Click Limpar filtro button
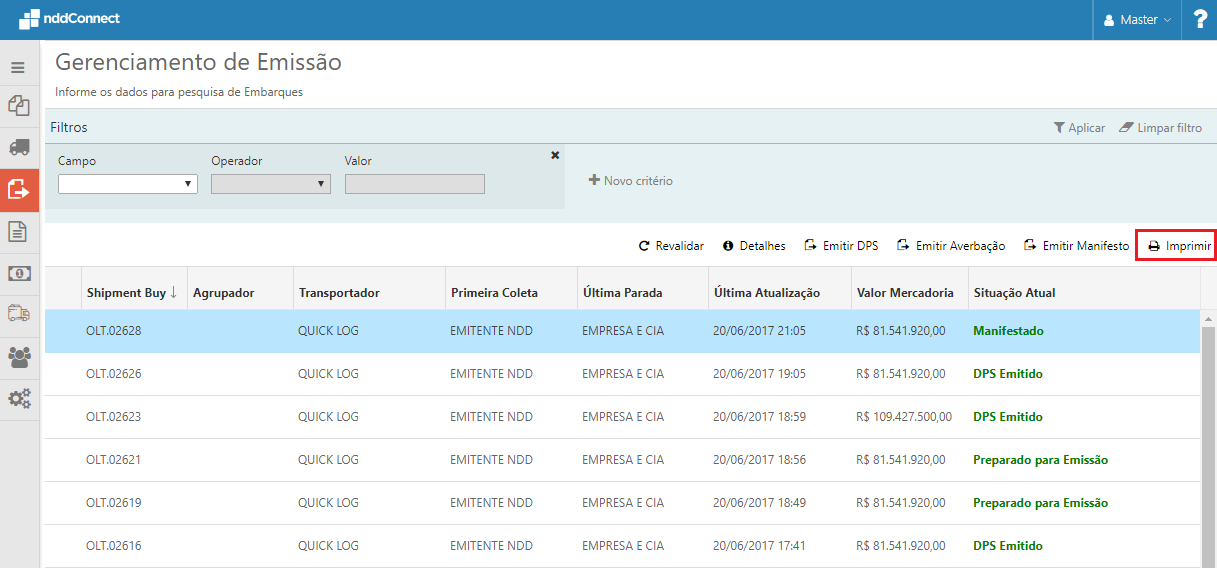This screenshot has height=568, width=1217. click(1160, 128)
